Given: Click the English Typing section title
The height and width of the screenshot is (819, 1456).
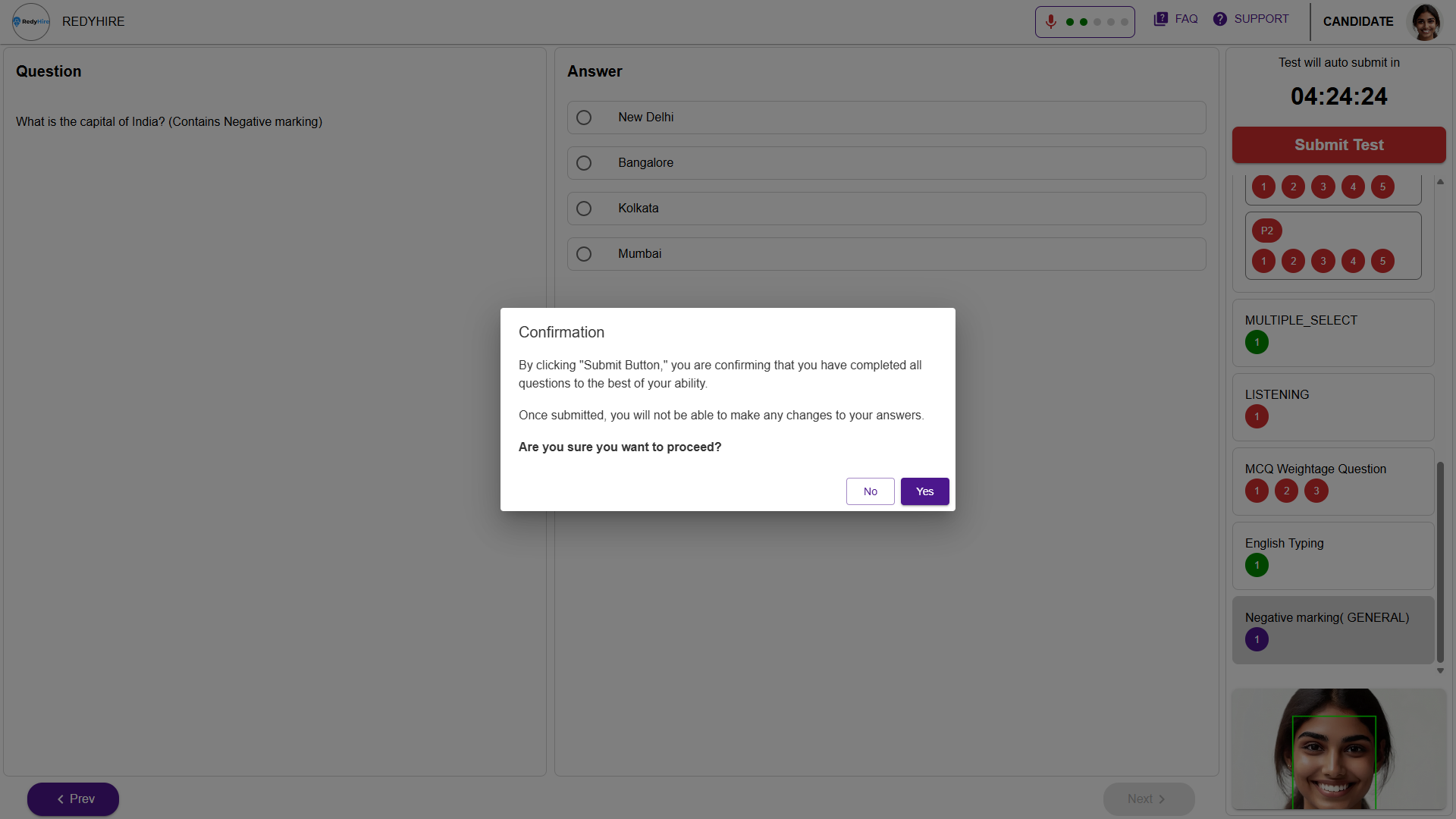Looking at the screenshot, I should (1284, 543).
